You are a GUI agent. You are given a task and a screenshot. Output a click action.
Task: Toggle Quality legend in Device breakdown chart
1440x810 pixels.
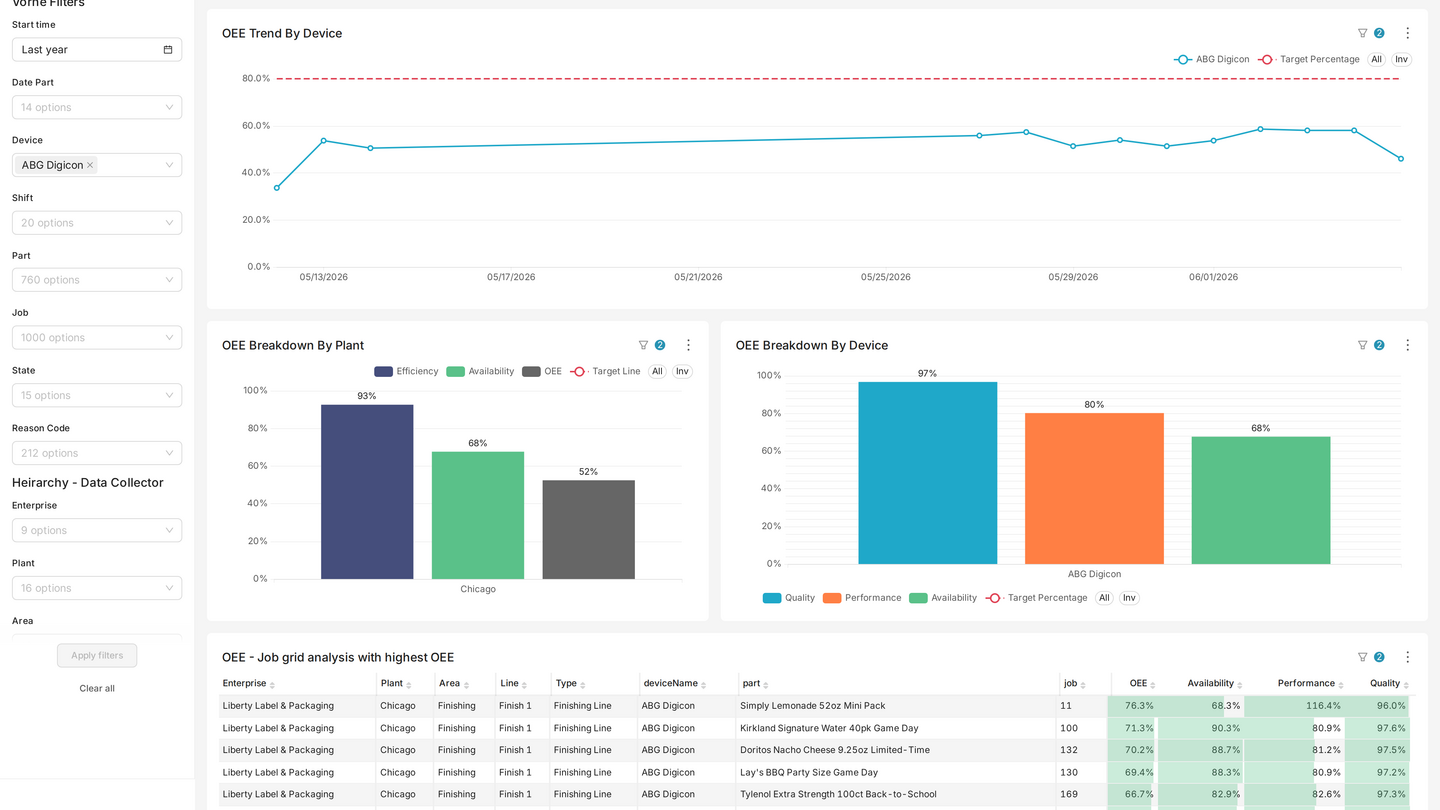tap(789, 598)
